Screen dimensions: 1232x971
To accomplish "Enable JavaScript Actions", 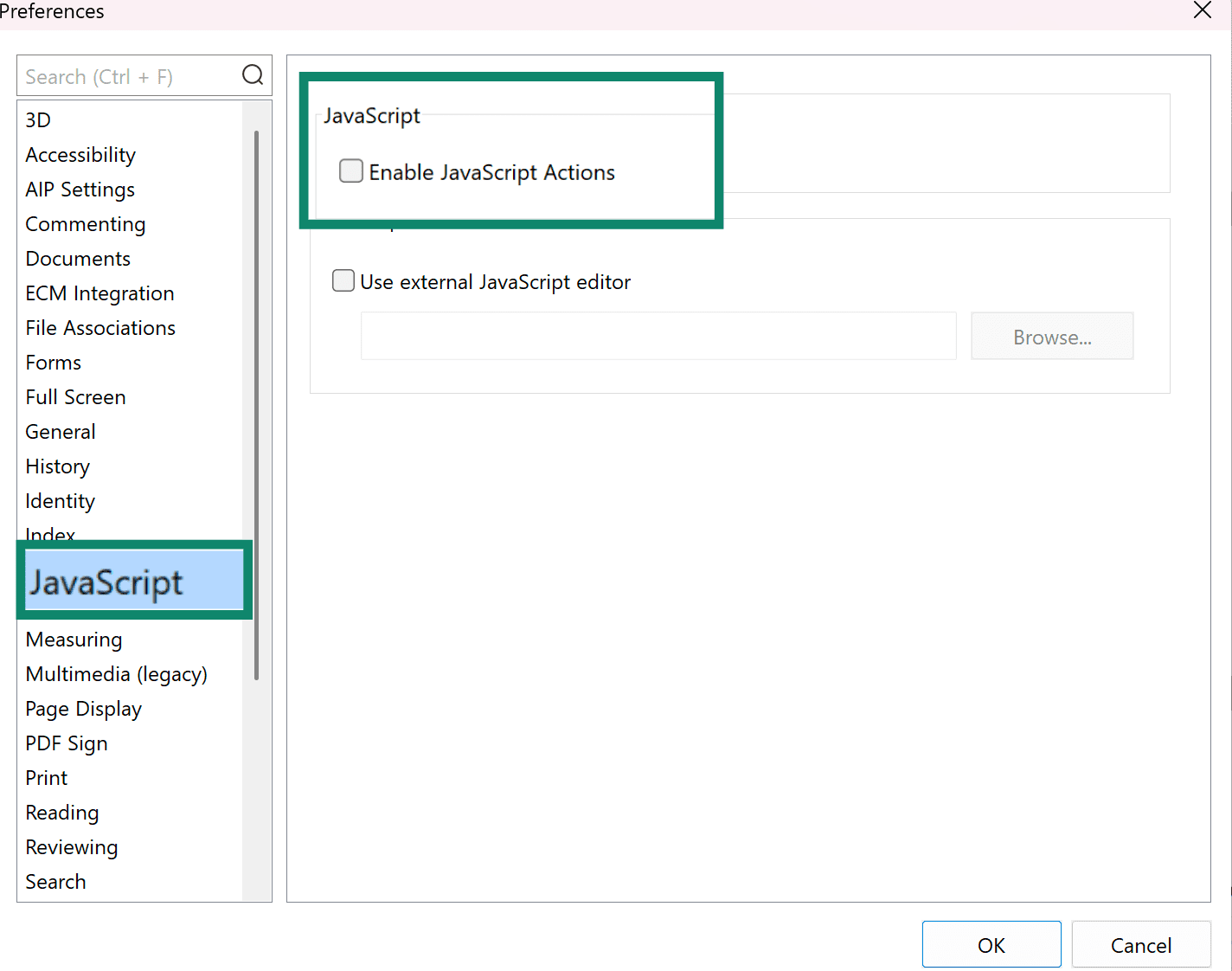I will coord(350,170).
